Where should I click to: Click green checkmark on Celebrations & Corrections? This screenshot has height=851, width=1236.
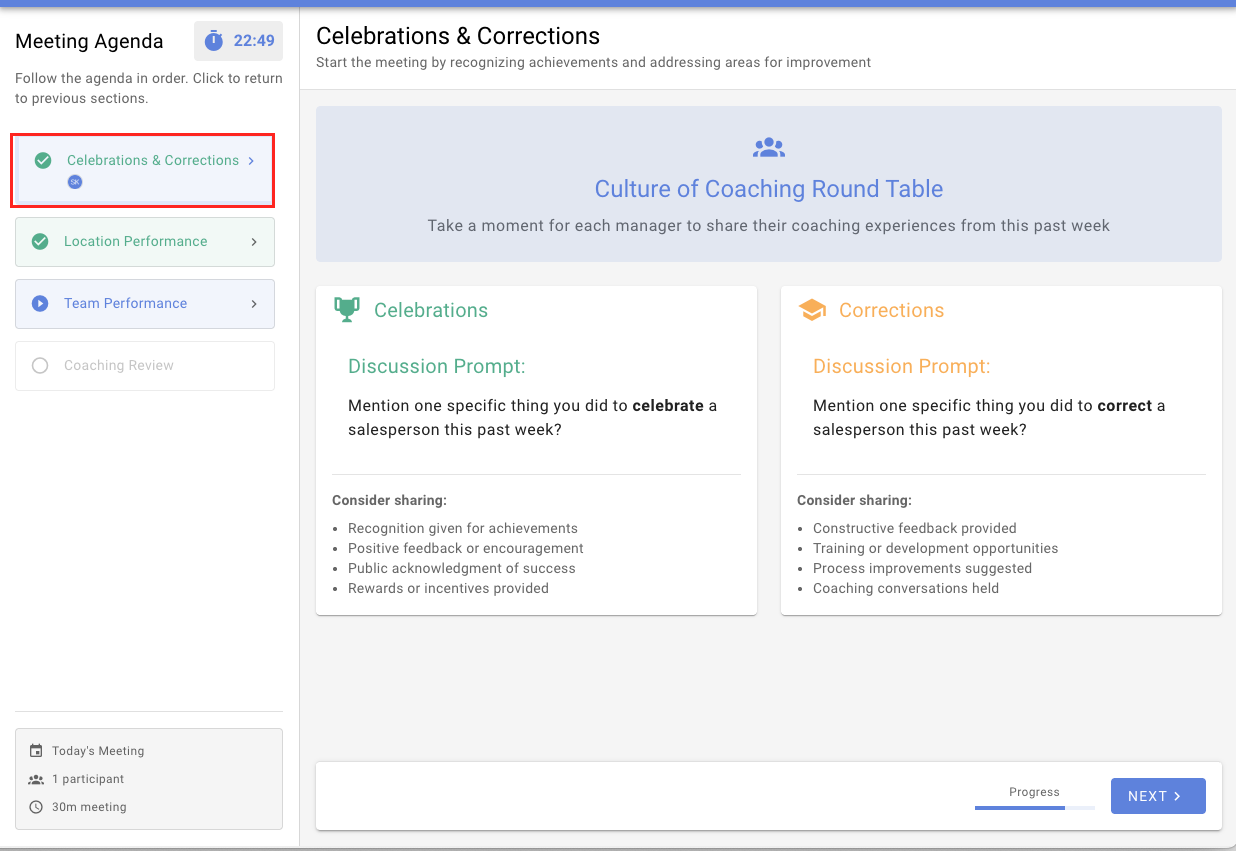43,160
